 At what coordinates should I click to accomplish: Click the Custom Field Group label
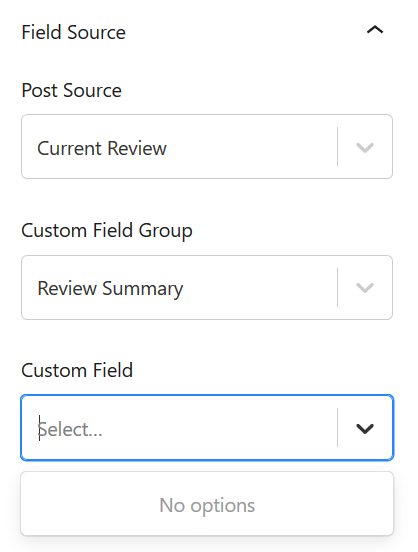point(107,231)
